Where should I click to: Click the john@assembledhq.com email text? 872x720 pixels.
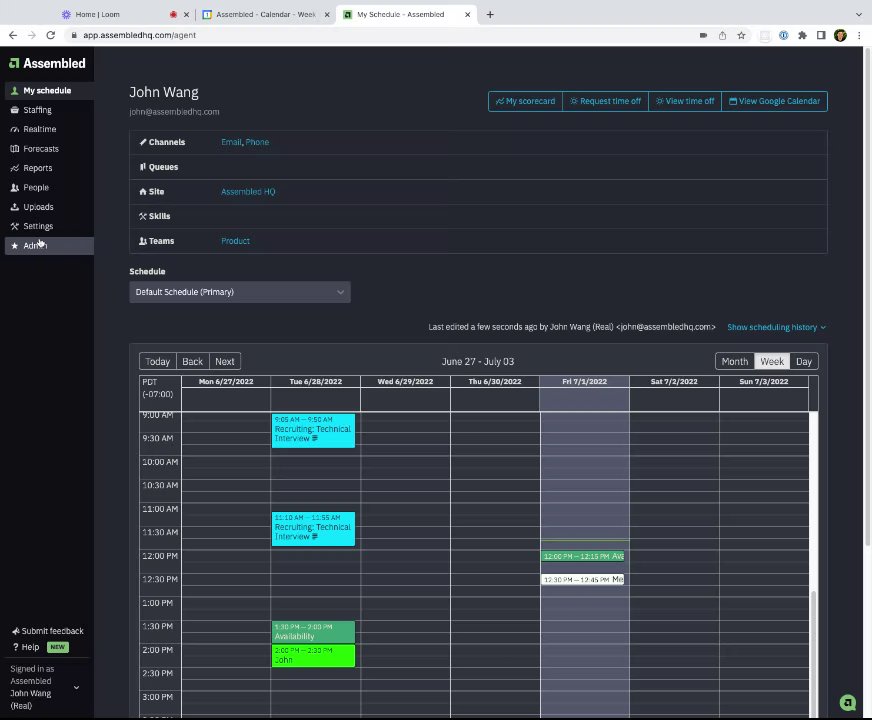175,112
